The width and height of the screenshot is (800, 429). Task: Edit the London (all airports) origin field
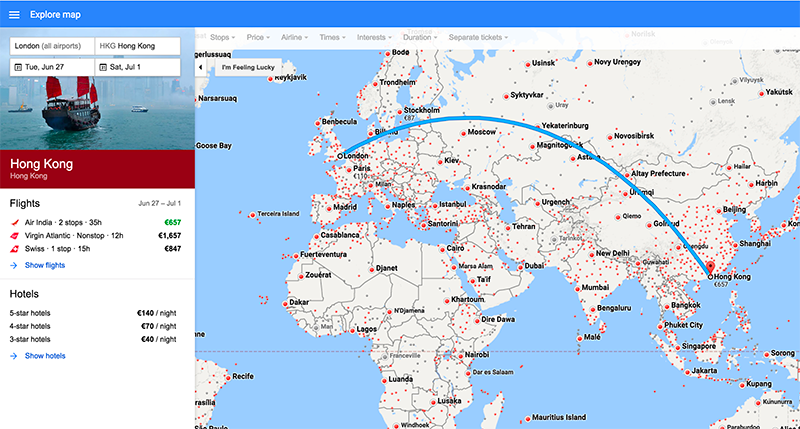(52, 46)
